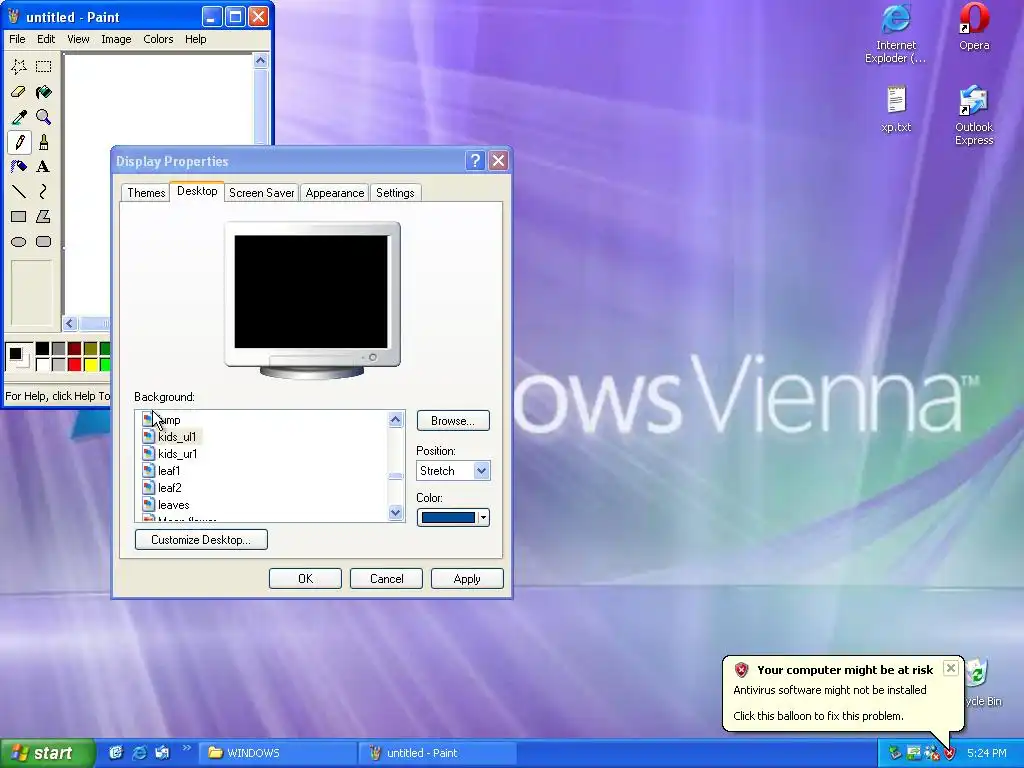Launch Internet Explorer from quick launch bar

[139, 752]
